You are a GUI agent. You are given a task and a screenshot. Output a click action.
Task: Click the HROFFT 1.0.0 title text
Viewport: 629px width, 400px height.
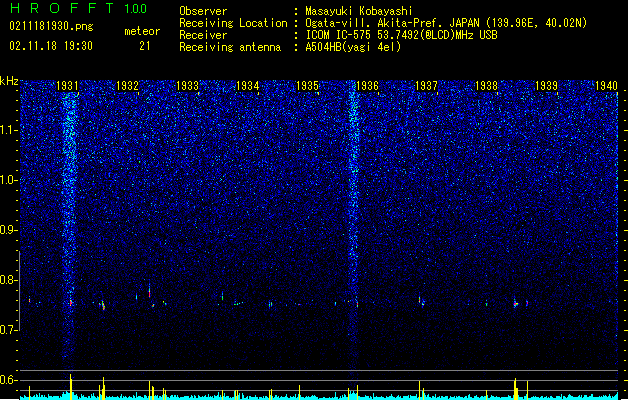coord(78,8)
